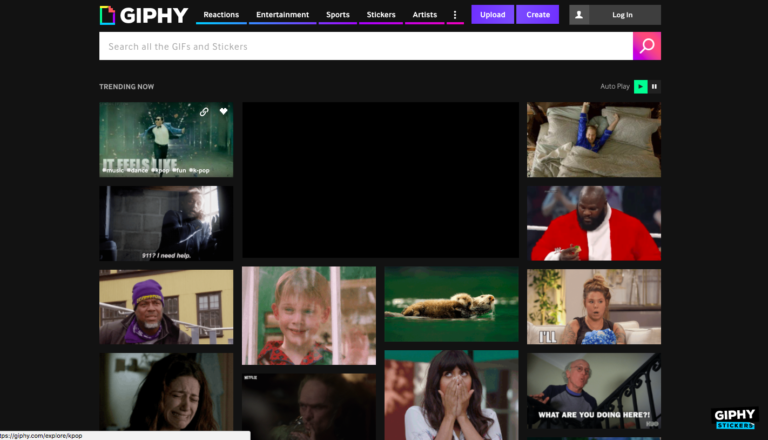This screenshot has height=440, width=768.
Task: Open the Reactions category
Action: pyautogui.click(x=221, y=15)
